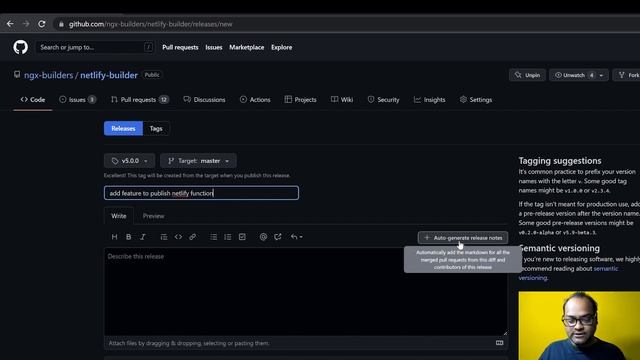Switch to the Tags view
The width and height of the screenshot is (640, 360).
pyautogui.click(x=156, y=129)
